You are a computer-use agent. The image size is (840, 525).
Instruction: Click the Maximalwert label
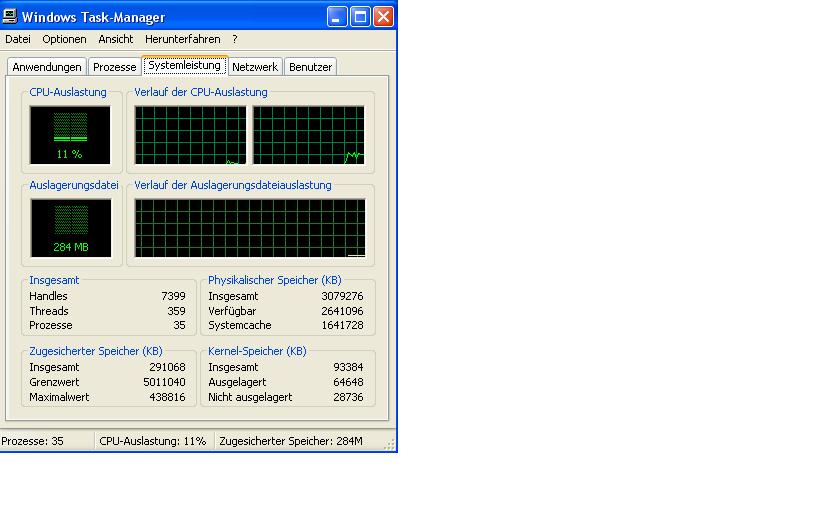pos(59,398)
